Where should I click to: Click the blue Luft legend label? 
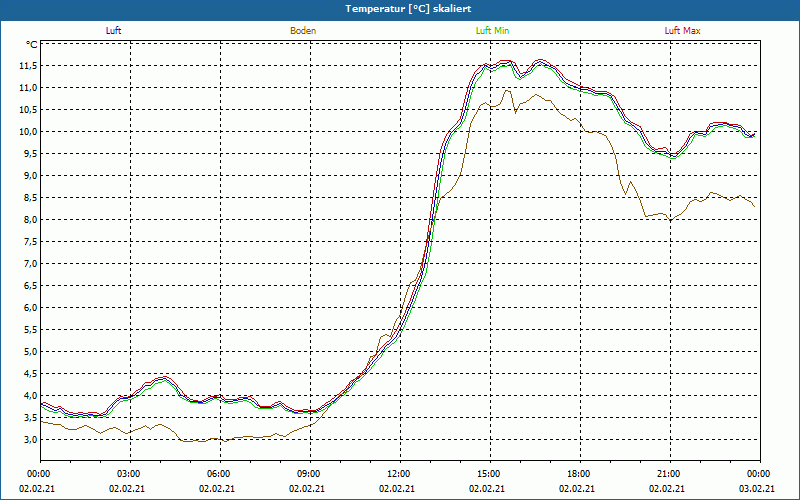click(113, 31)
